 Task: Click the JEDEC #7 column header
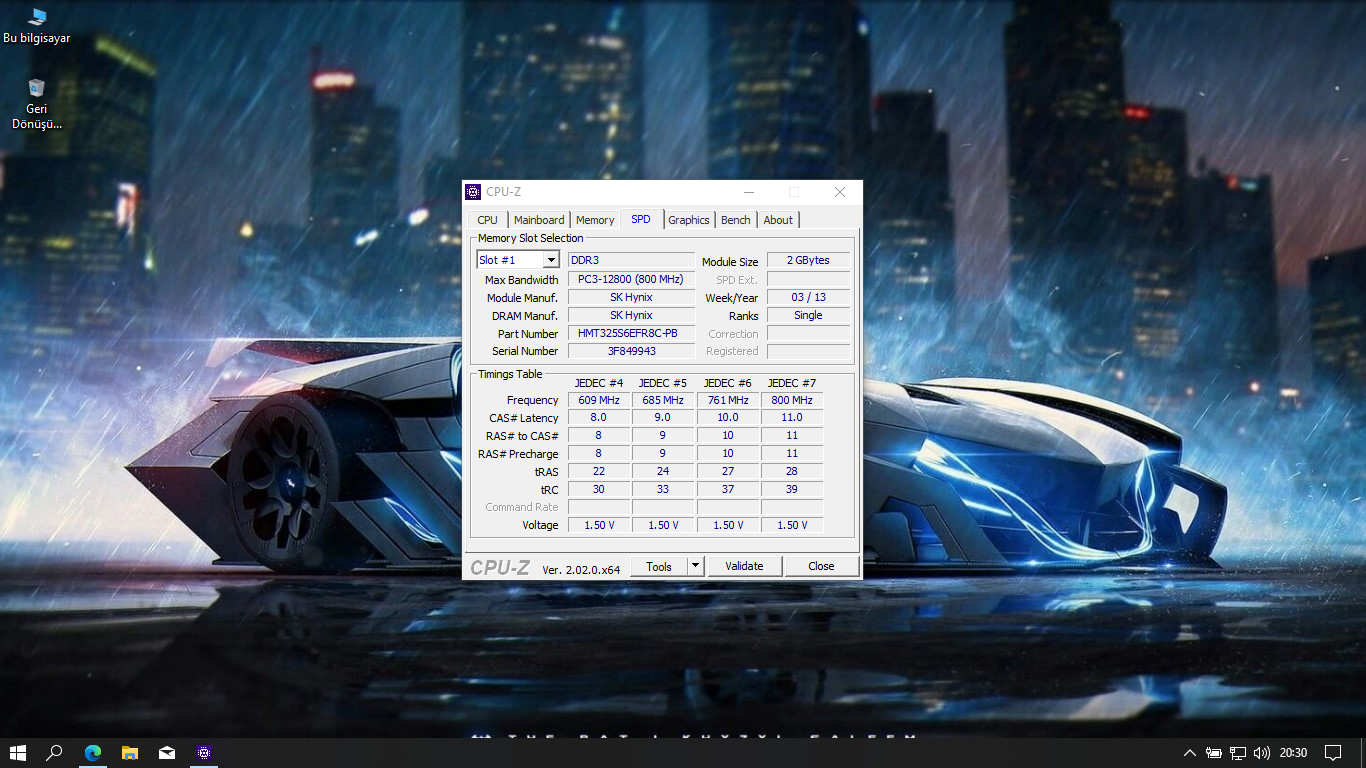792,383
